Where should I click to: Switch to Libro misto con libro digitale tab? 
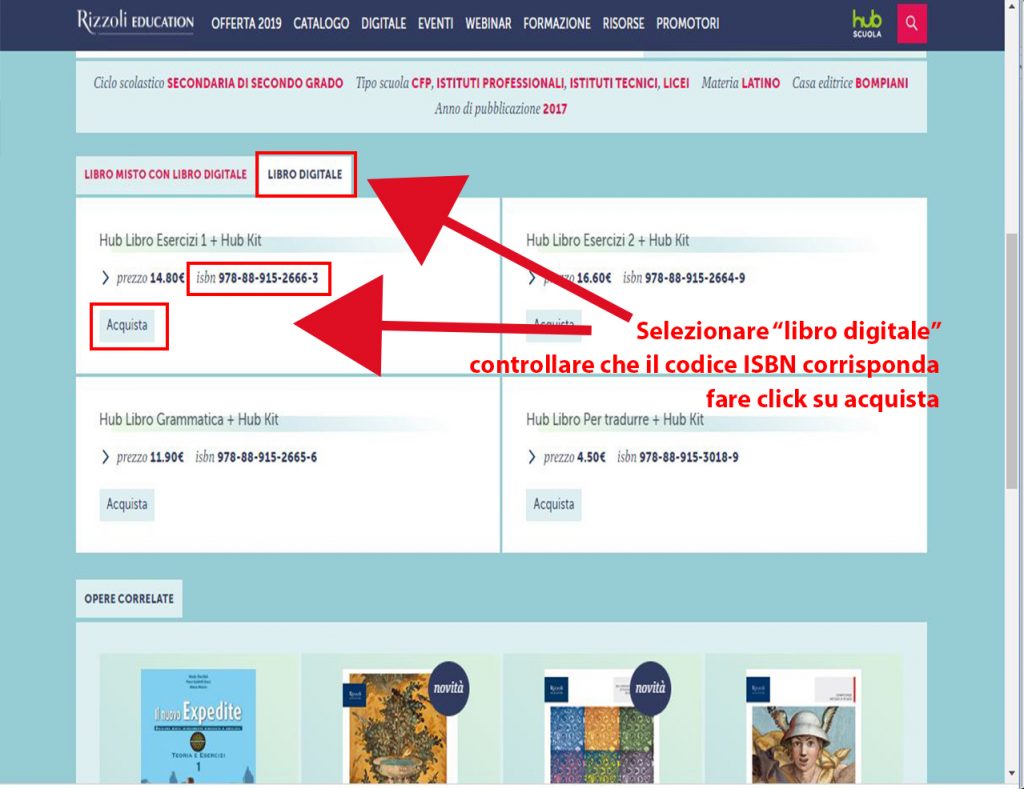pyautogui.click(x=165, y=174)
